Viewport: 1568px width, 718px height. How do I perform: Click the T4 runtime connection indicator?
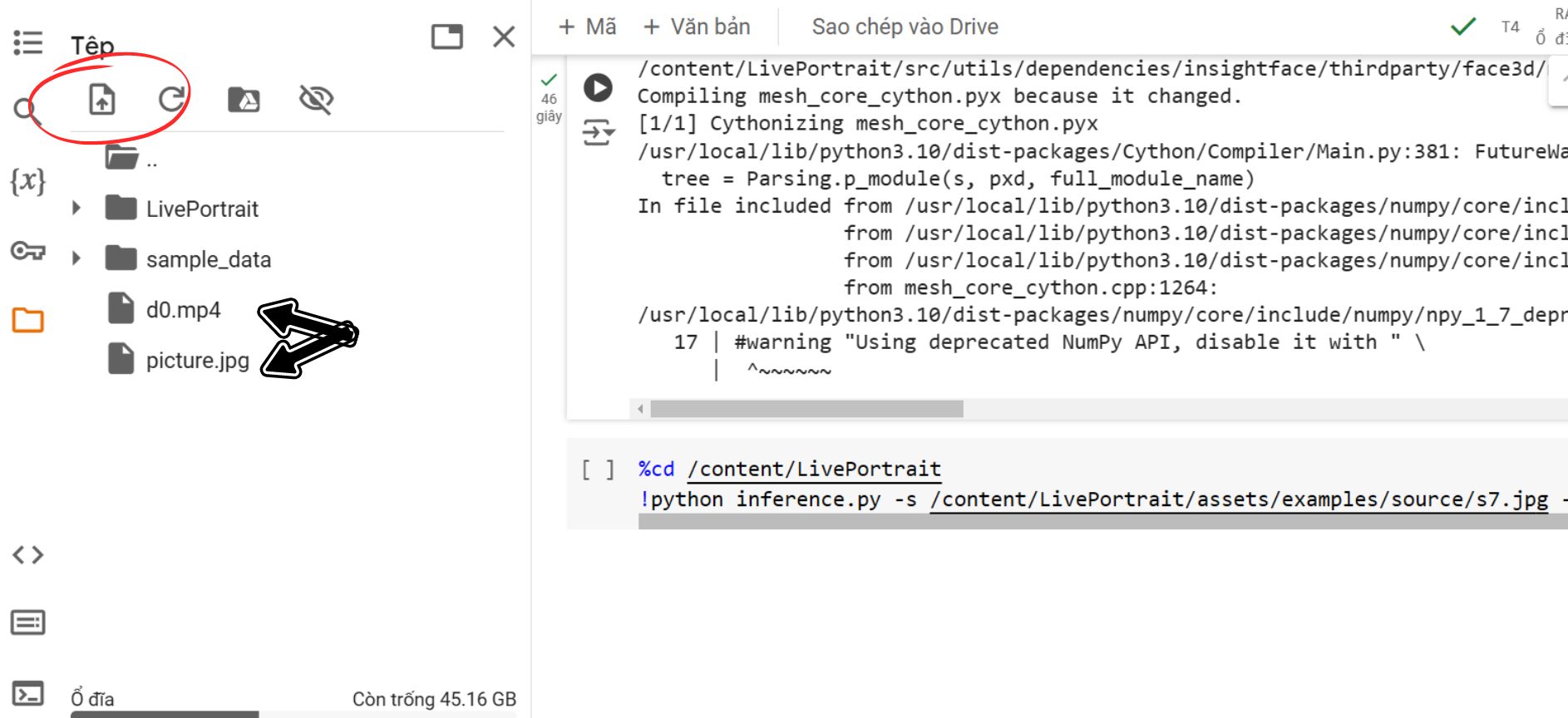click(1510, 27)
